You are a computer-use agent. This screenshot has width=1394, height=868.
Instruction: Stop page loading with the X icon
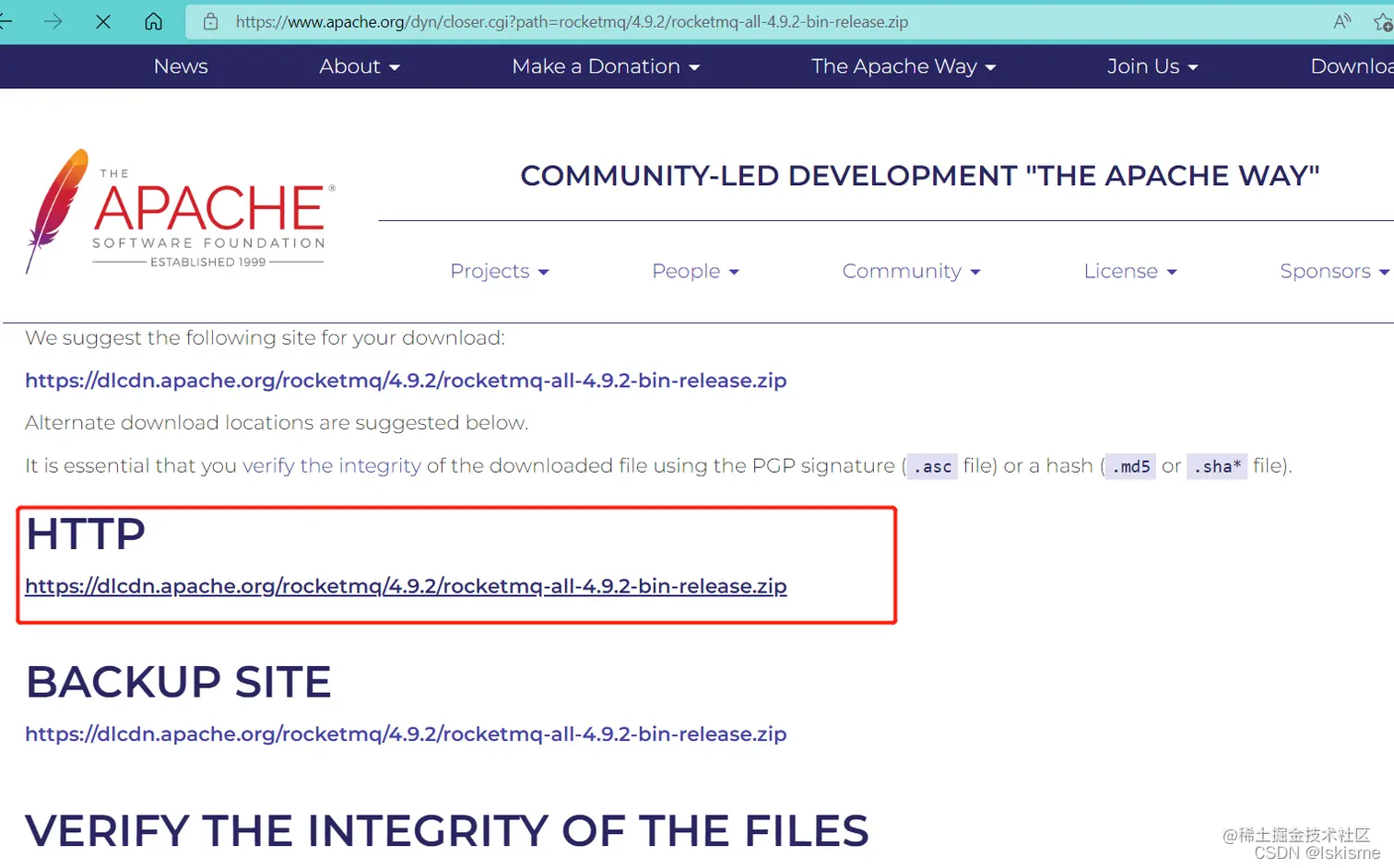tap(103, 21)
